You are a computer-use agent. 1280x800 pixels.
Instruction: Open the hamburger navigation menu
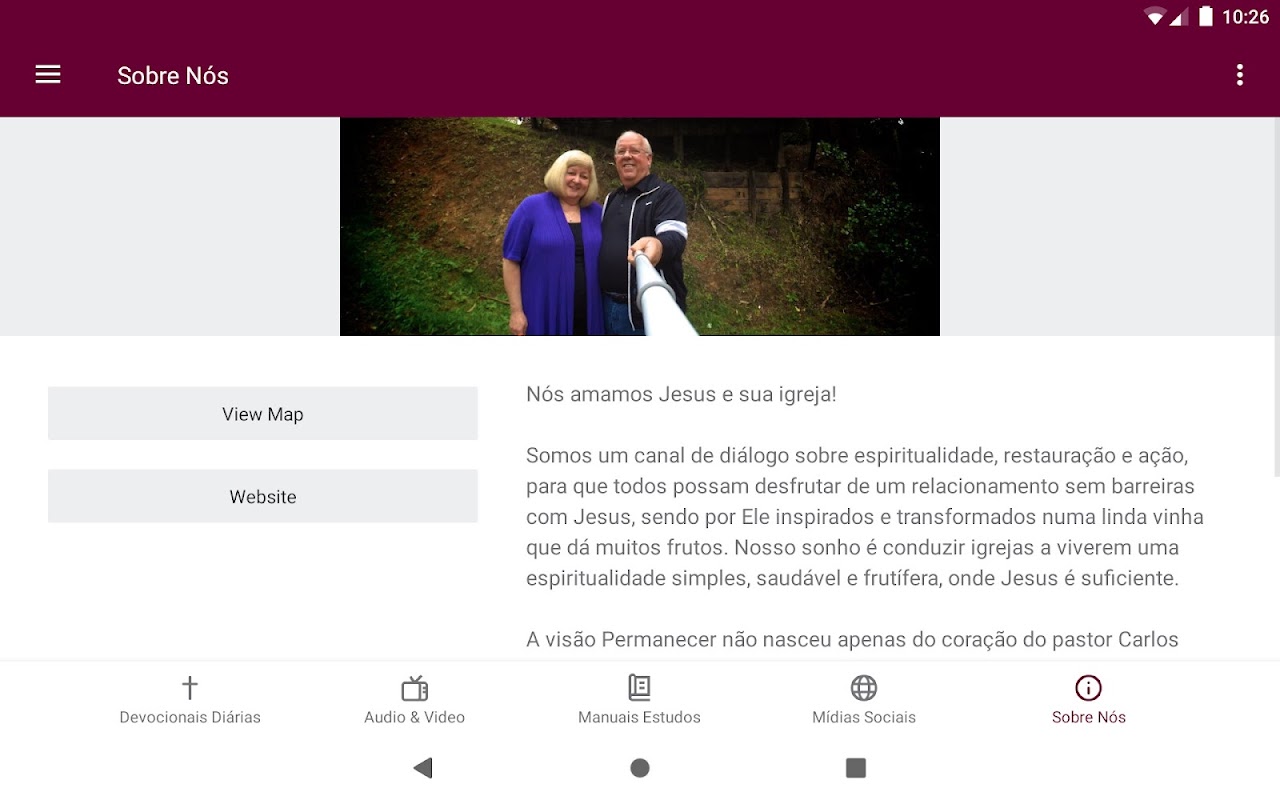click(48, 75)
